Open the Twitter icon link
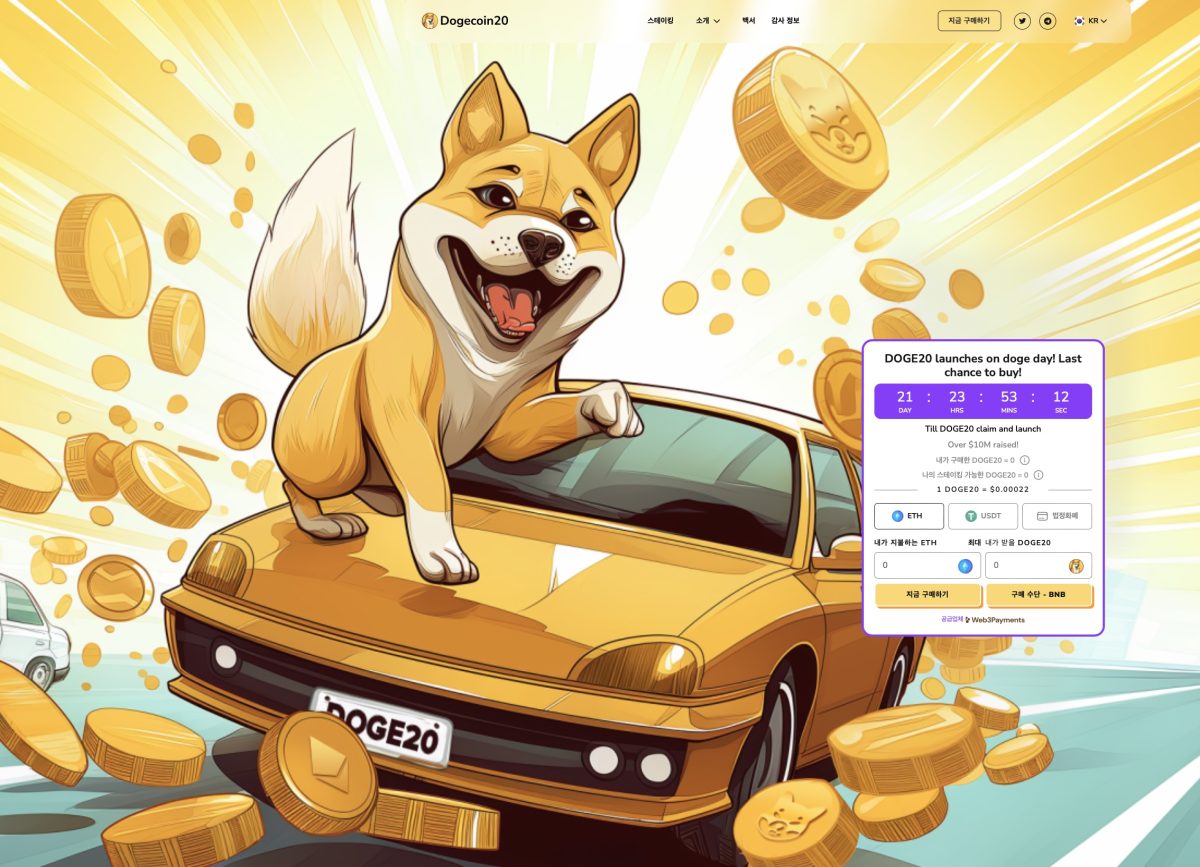1200x867 pixels. pyautogui.click(x=1022, y=21)
